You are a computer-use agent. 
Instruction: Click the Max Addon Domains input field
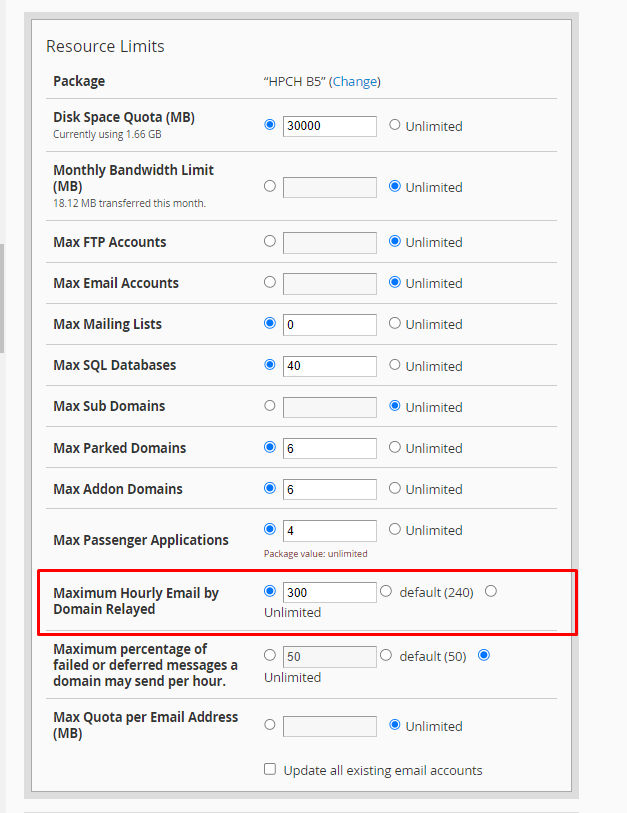pyautogui.click(x=330, y=489)
